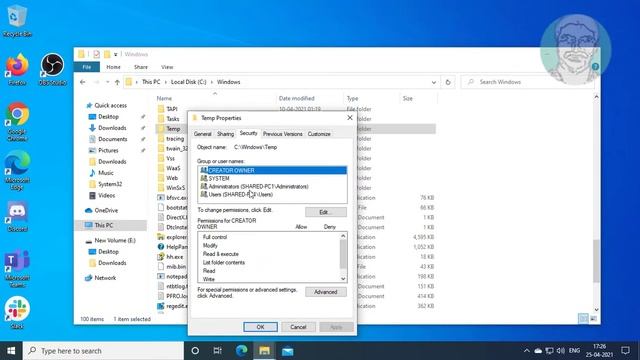This screenshot has height=360, width=640.
Task: Click the Explorer Back arrow
Action: (x=83, y=82)
